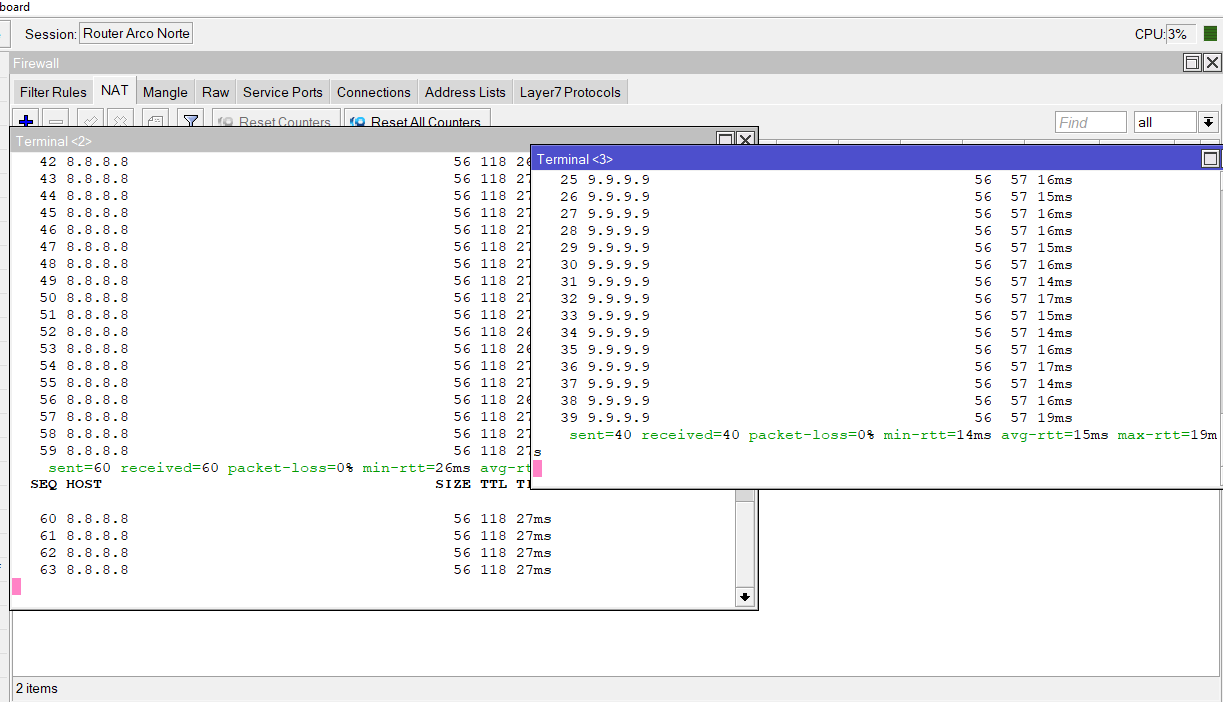Switch to the Raw tab
Image resolution: width=1223 pixels, height=702 pixels.
(215, 92)
